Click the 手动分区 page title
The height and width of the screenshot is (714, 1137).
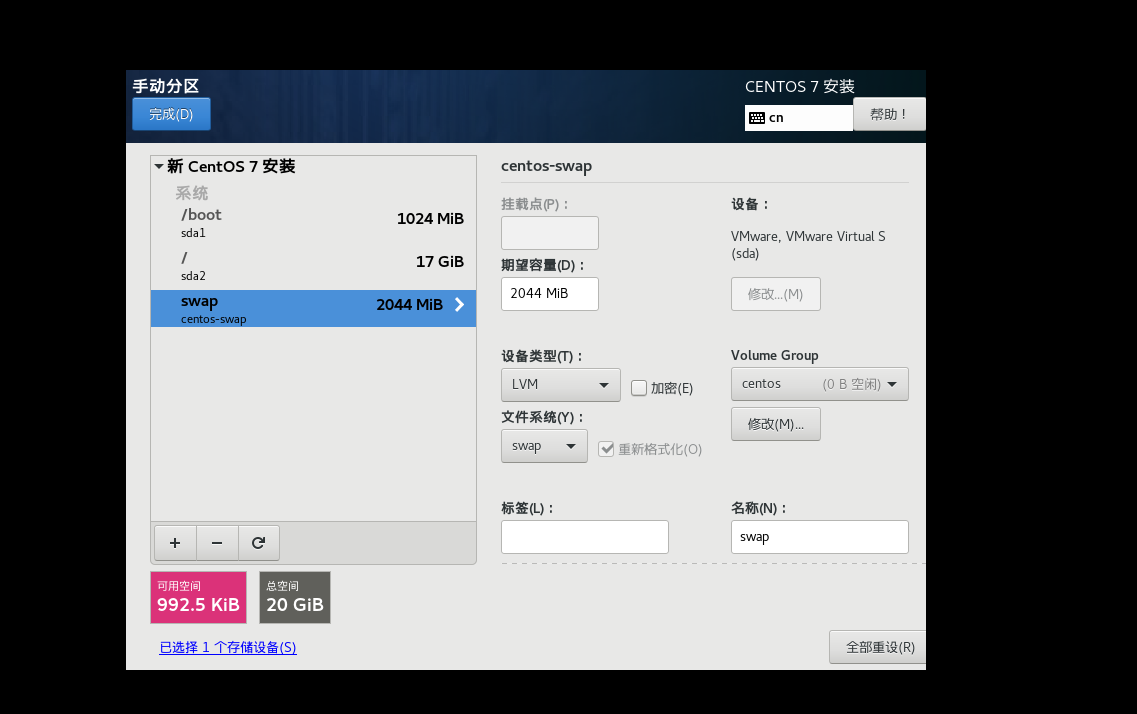166,86
